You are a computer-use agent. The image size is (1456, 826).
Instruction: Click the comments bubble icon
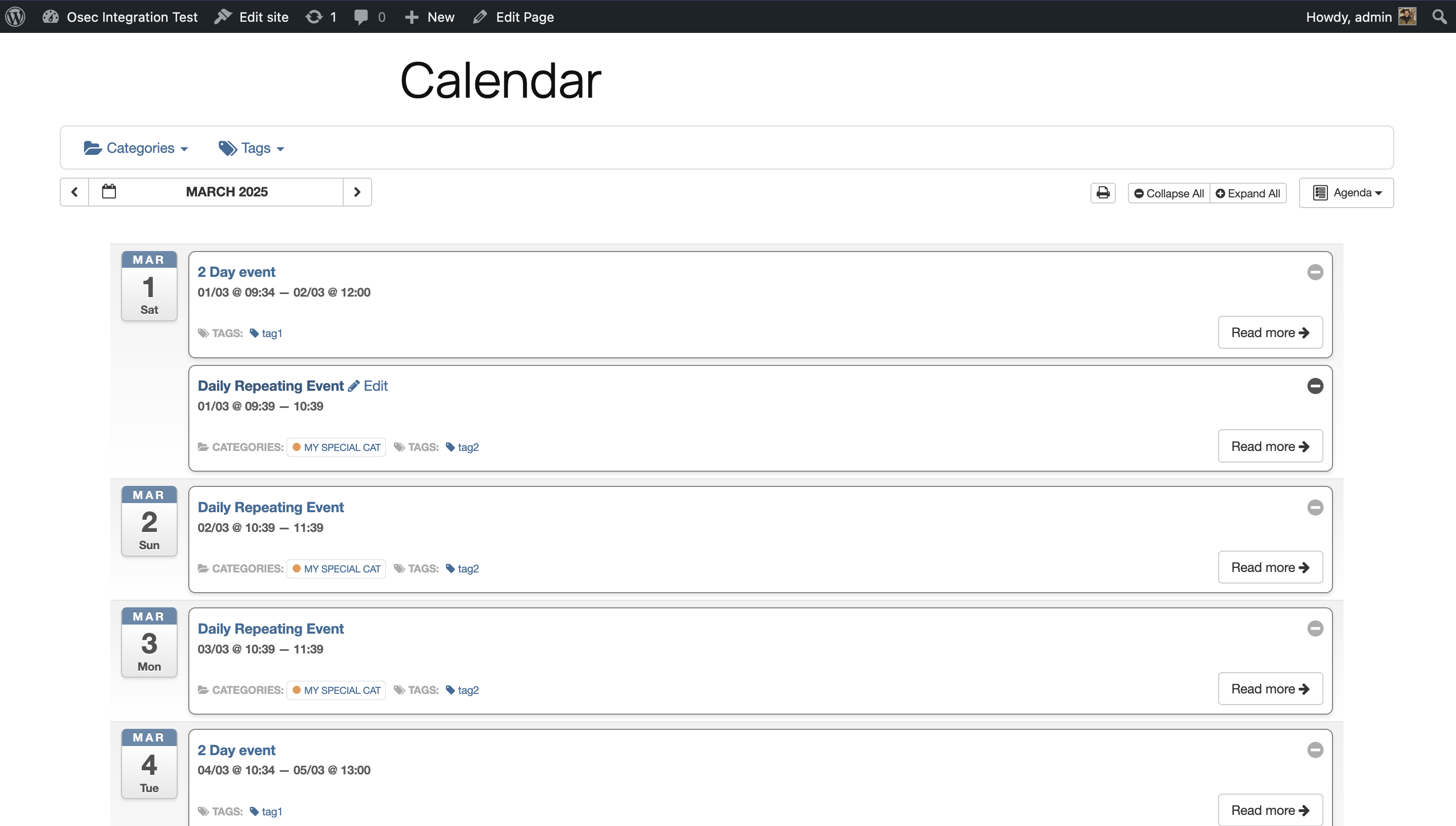point(361,17)
